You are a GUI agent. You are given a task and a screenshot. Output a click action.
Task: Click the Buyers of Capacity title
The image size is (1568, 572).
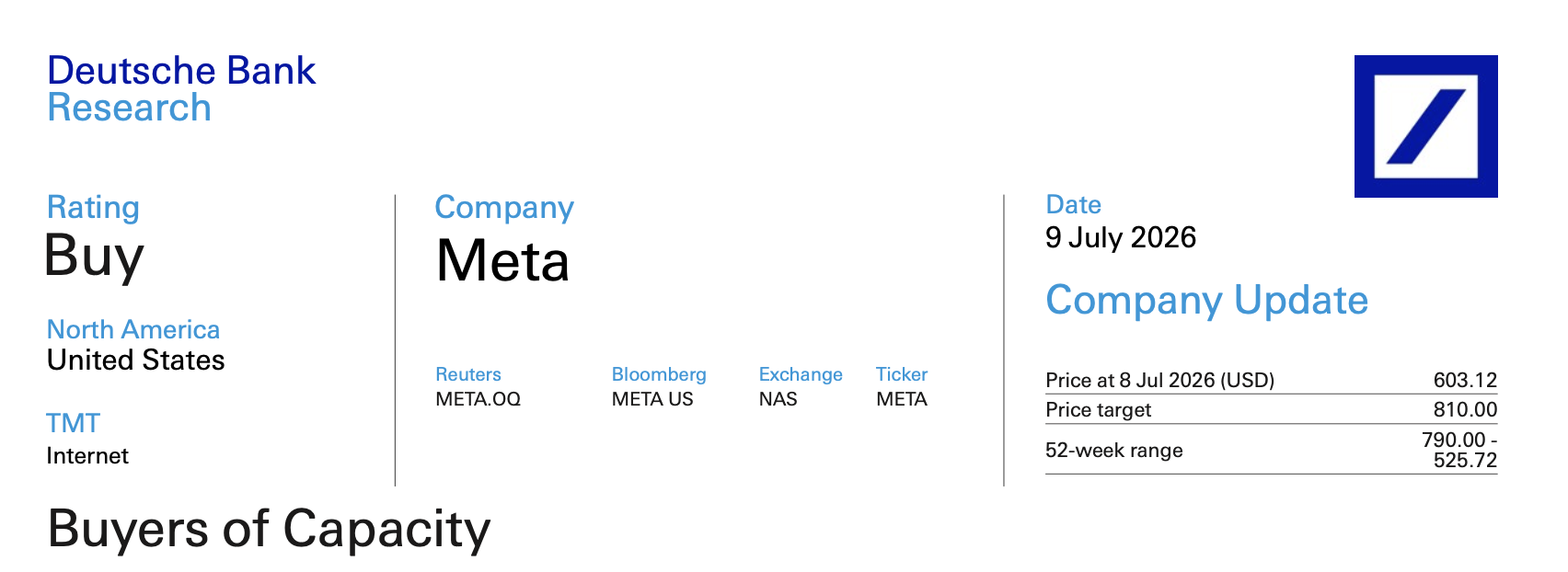pyautogui.click(x=269, y=530)
